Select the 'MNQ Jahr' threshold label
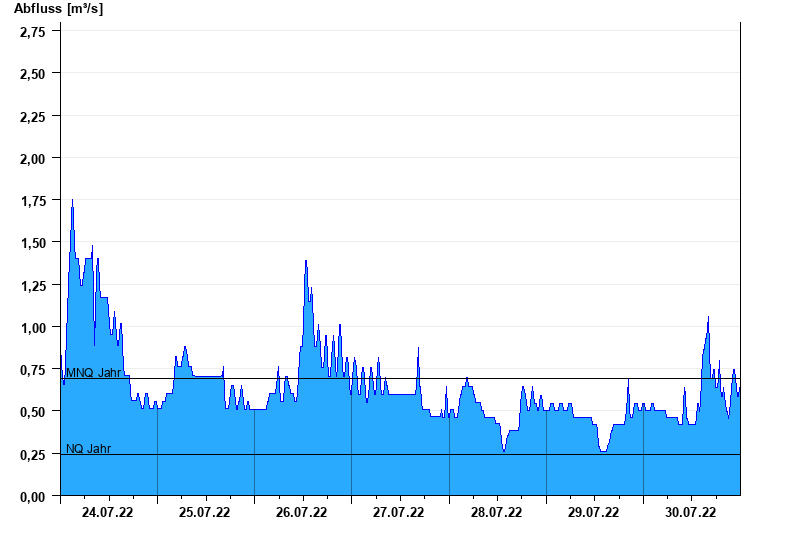 pyautogui.click(x=94, y=373)
